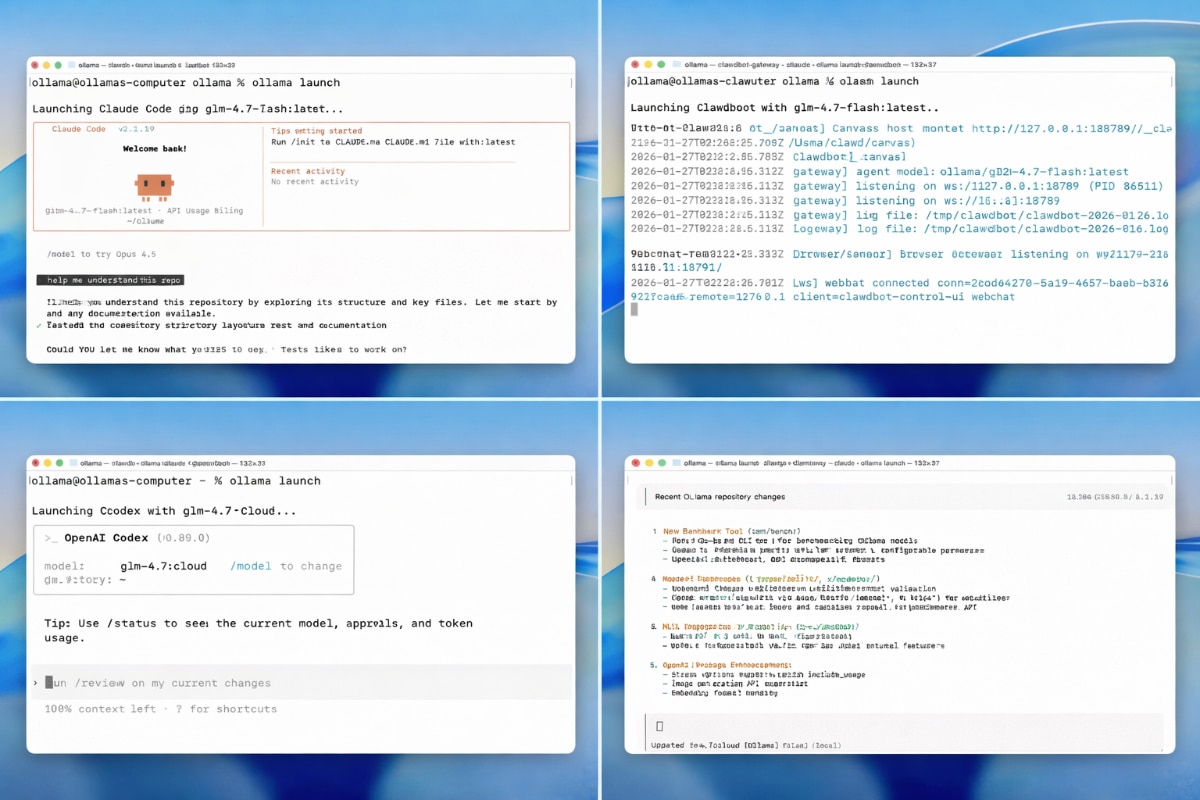Close the Claude Code terminal window
Screen dimensions: 1200x800
(x=34, y=64)
